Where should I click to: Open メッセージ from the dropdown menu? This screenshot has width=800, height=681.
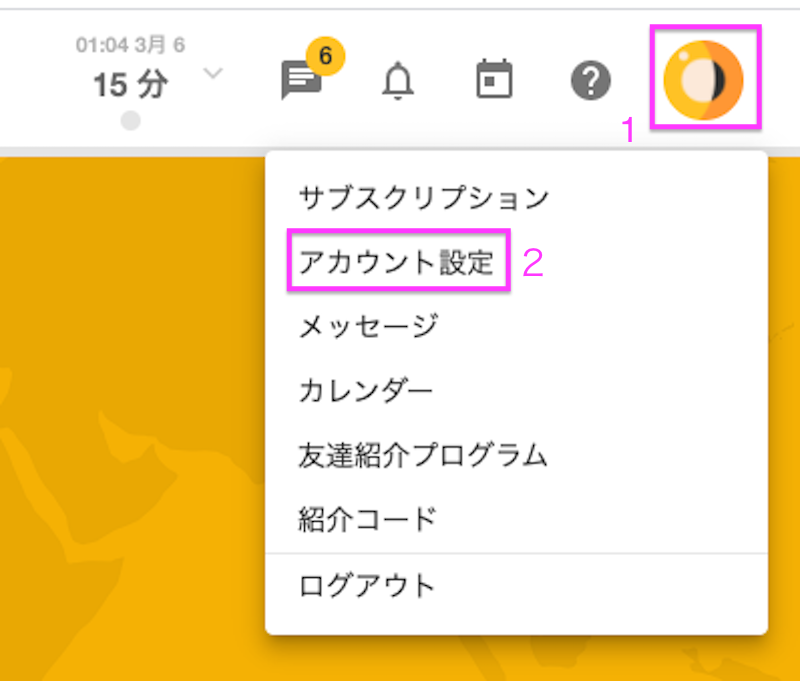(368, 326)
